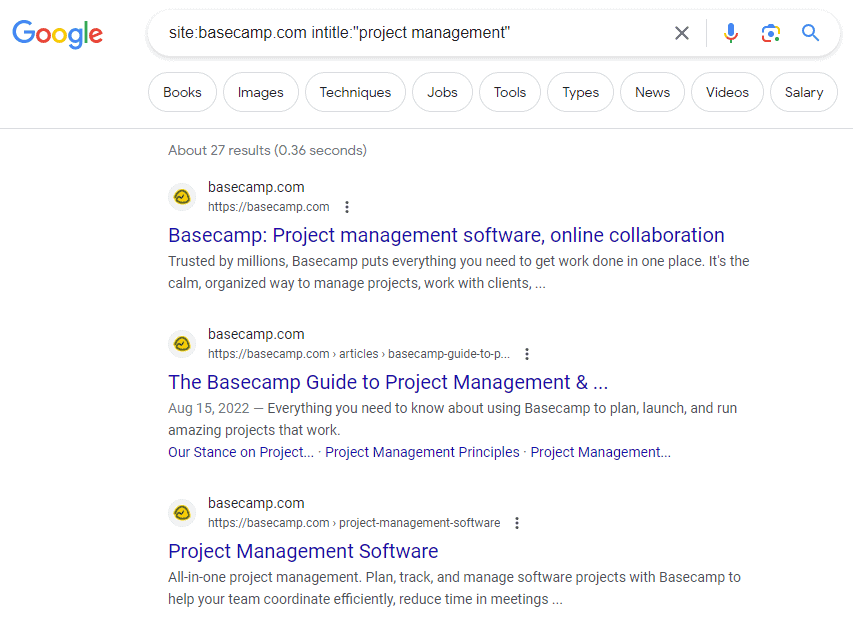Click the 'Project Management Principles' sitelink
The width and height of the screenshot is (853, 617).
(422, 451)
